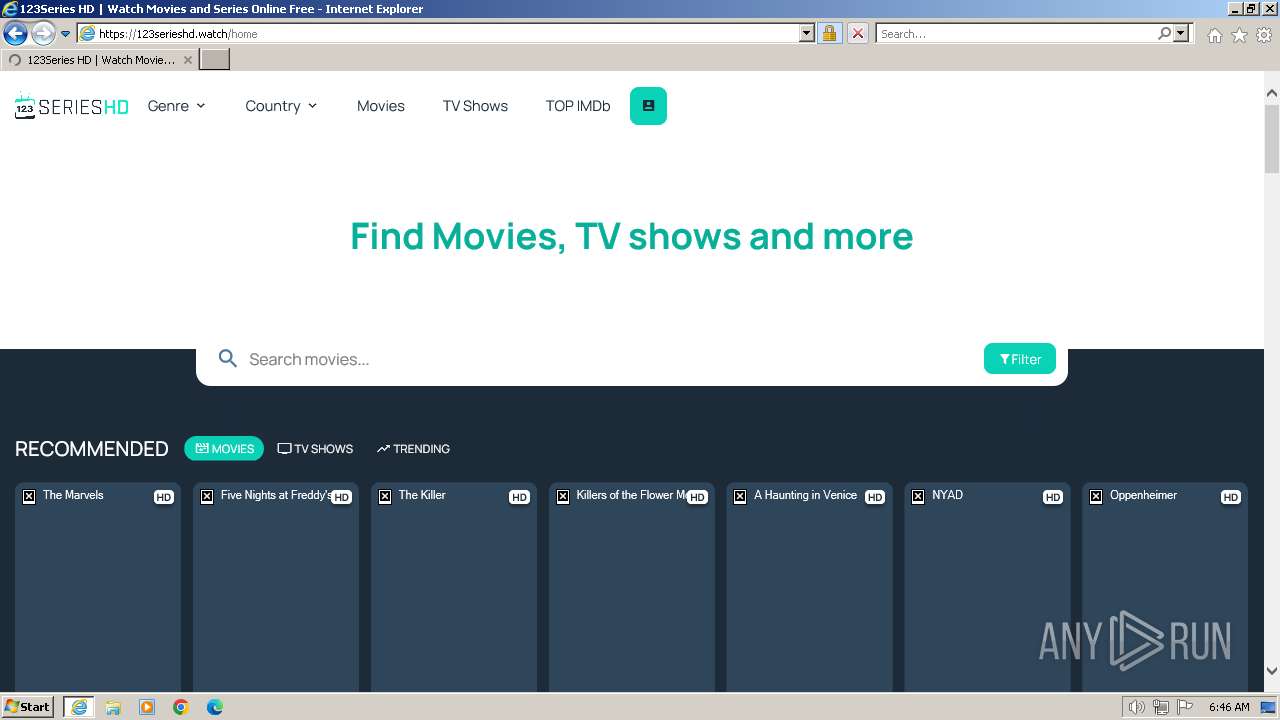The height and width of the screenshot is (720, 1280).
Task: Click the 123SeriesHD site logo
Action: pyautogui.click(x=71, y=106)
